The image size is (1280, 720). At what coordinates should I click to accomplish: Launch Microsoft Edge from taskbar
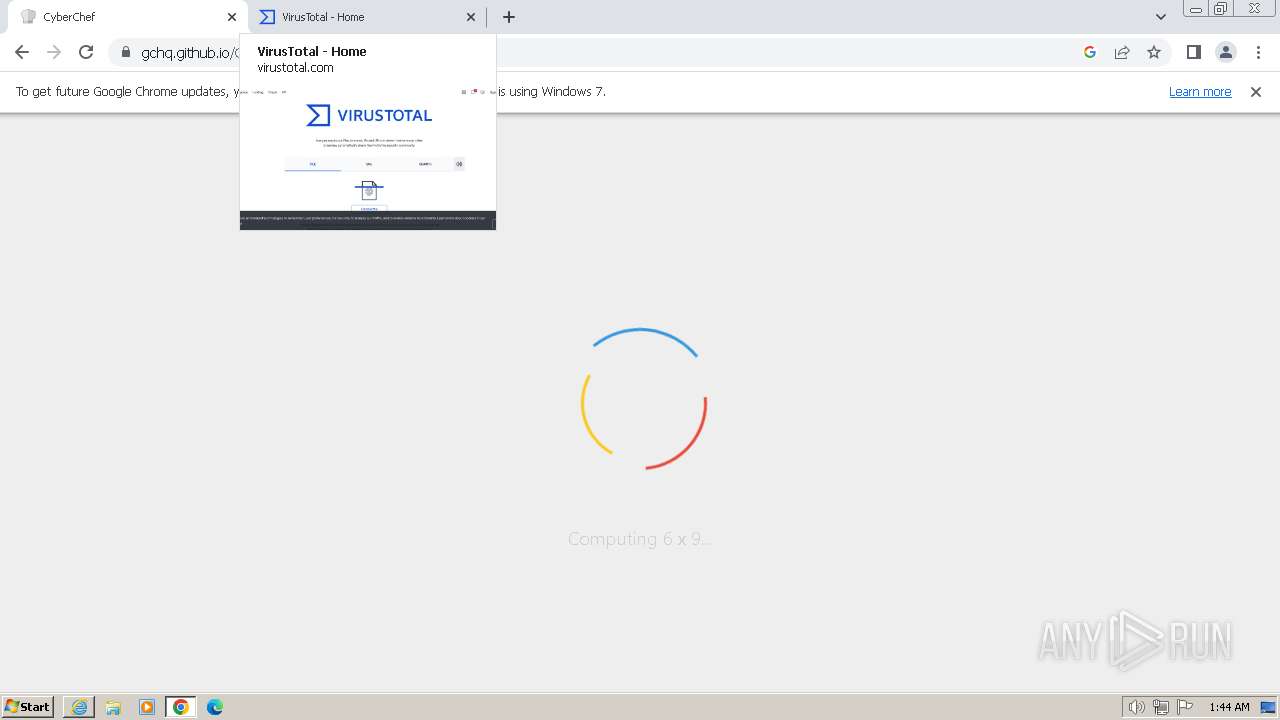(x=215, y=707)
